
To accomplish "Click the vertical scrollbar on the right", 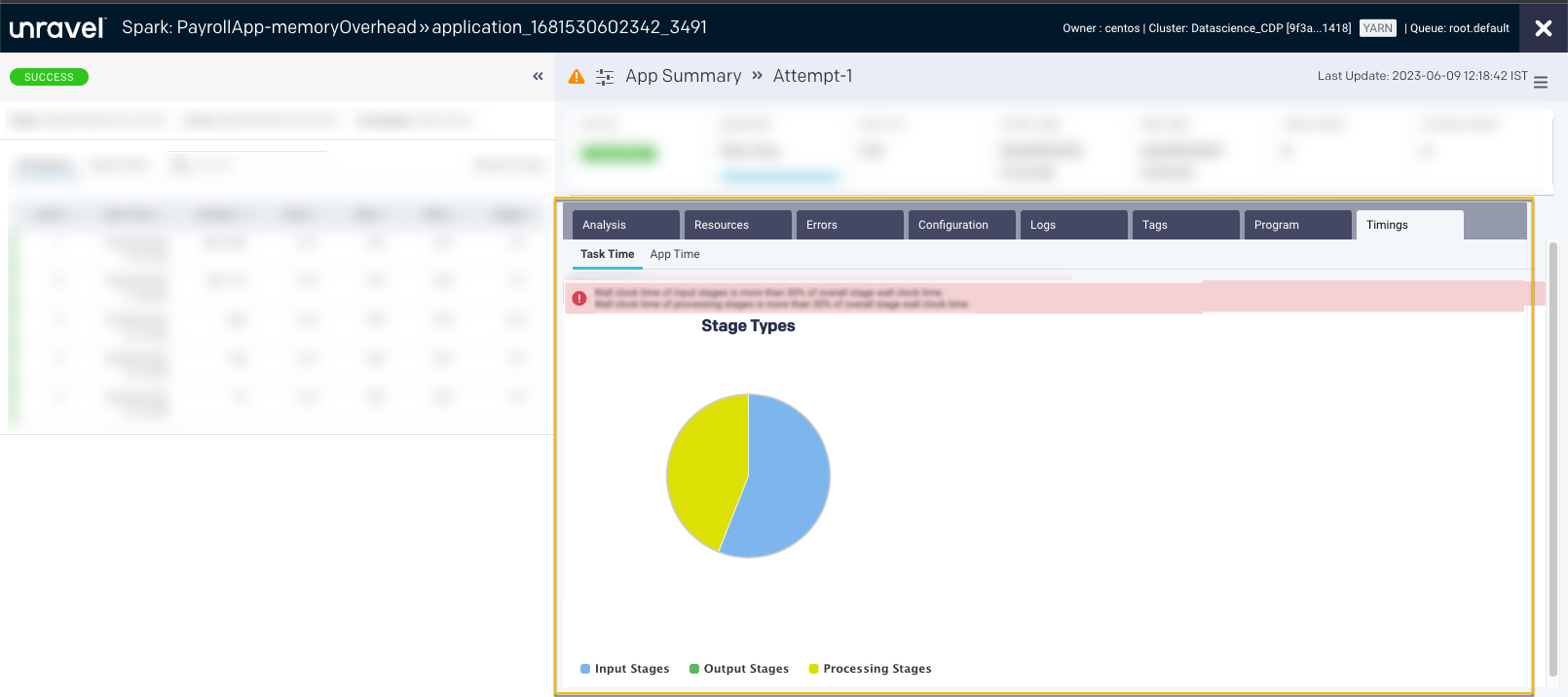I will (x=1552, y=458).
